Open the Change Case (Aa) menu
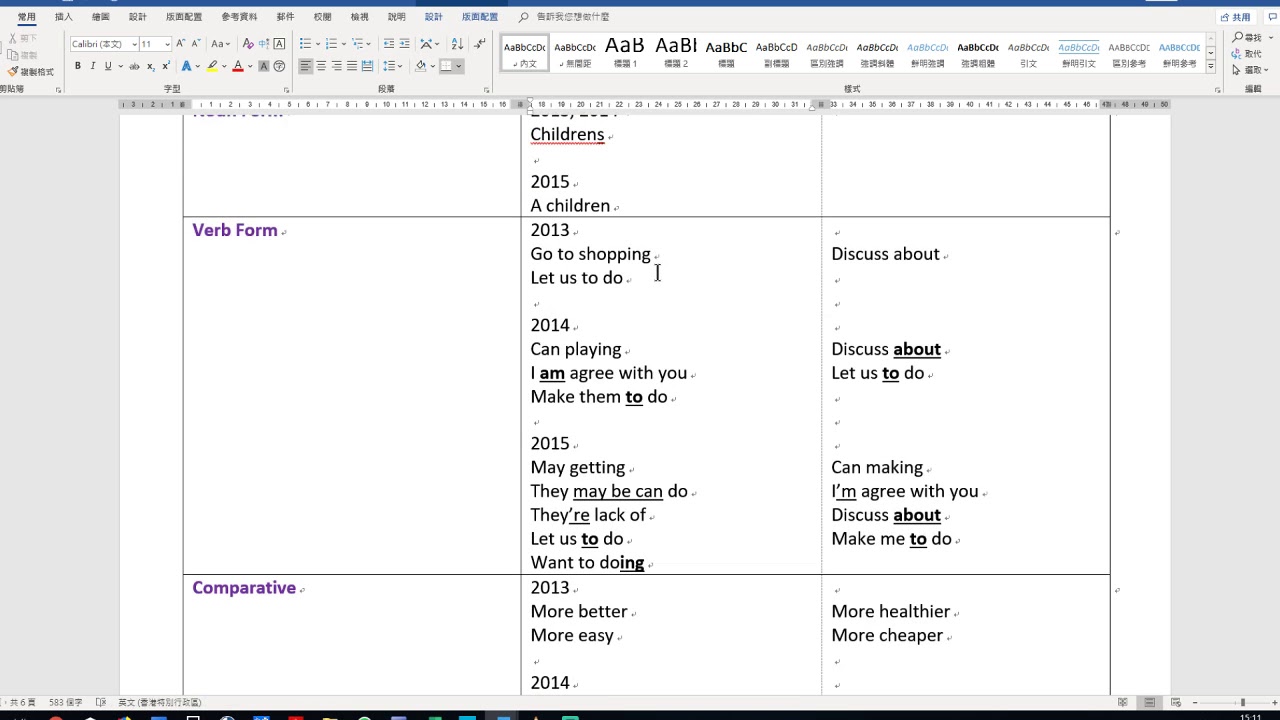 (220, 44)
